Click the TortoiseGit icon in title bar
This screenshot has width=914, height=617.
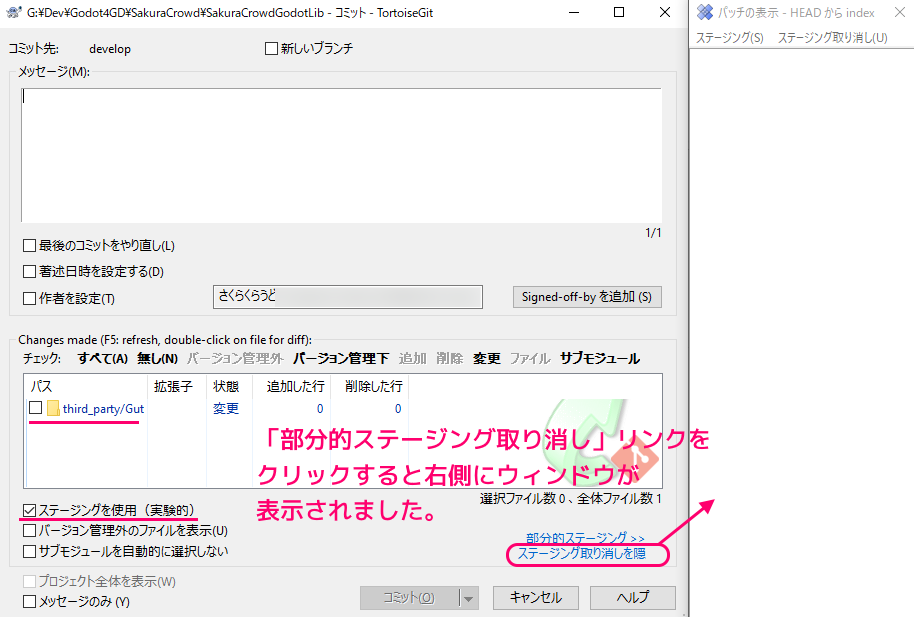pos(13,13)
